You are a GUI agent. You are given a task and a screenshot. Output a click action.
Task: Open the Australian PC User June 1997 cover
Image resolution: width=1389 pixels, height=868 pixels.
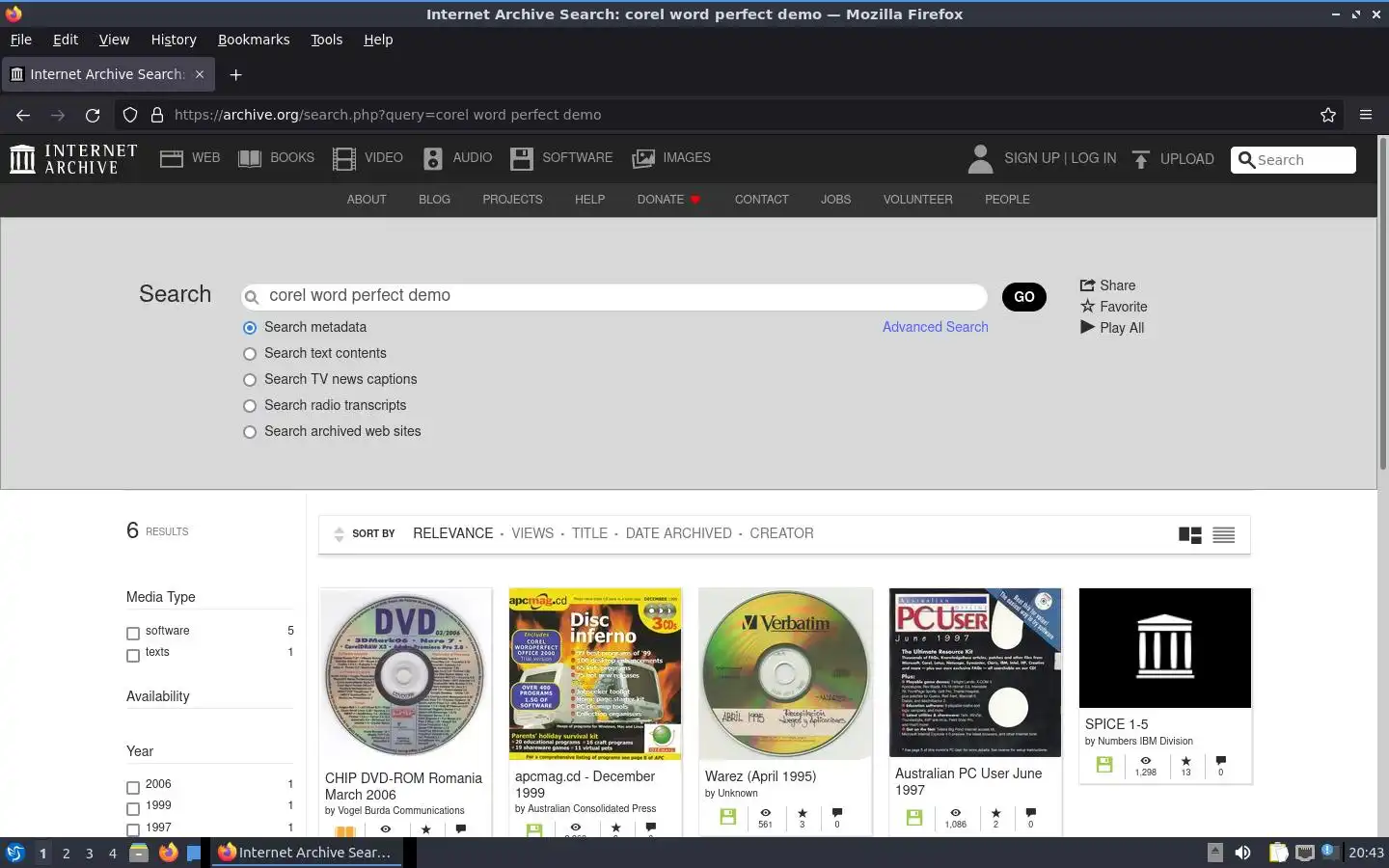pos(975,673)
